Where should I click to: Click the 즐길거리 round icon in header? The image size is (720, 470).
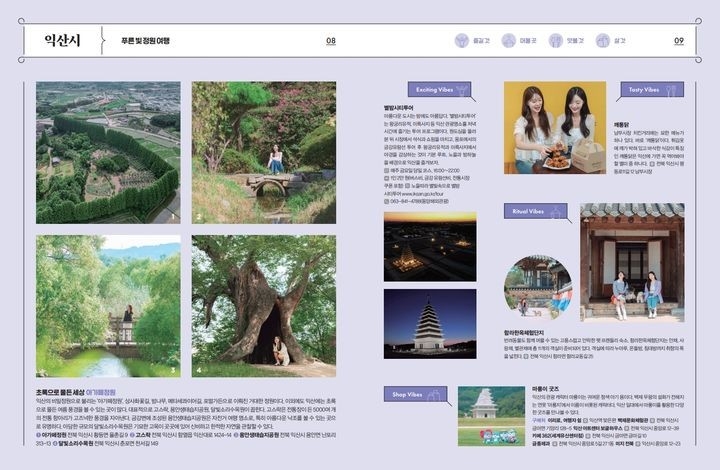coord(462,41)
